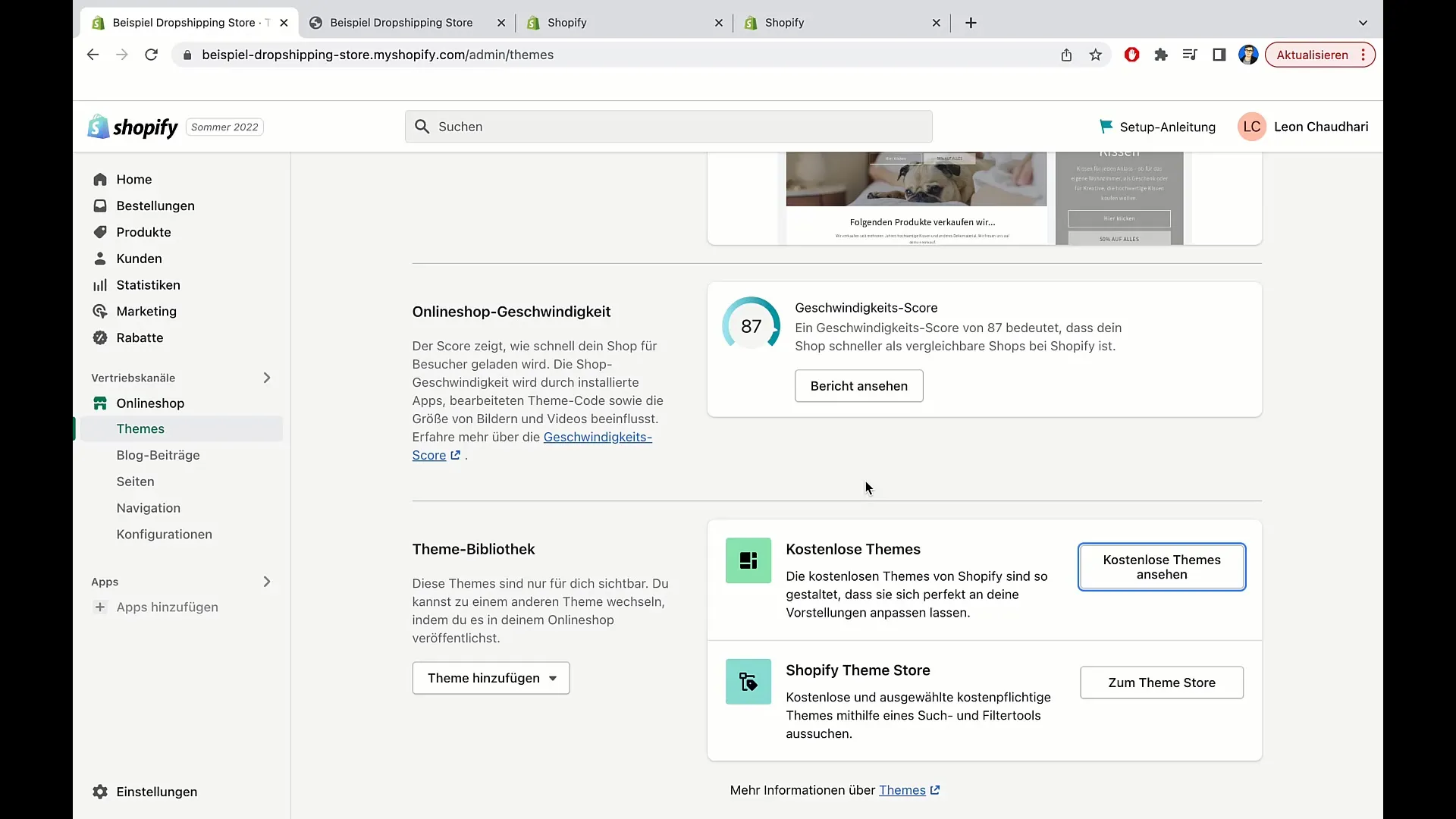The image size is (1456, 819).
Task: Click Zum Theme Store button
Action: point(1162,681)
